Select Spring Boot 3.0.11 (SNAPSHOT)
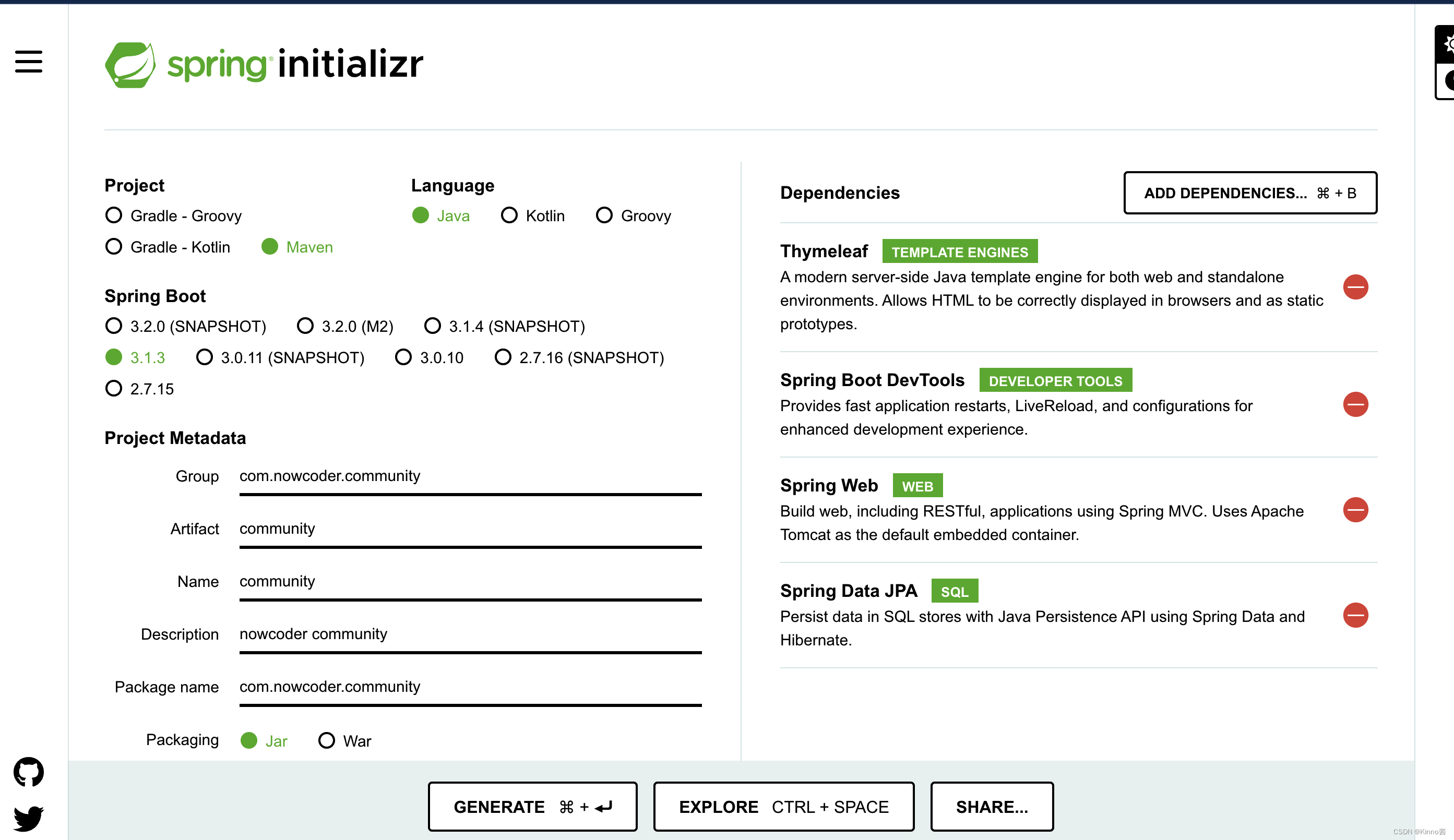The image size is (1454, 840). [x=280, y=357]
